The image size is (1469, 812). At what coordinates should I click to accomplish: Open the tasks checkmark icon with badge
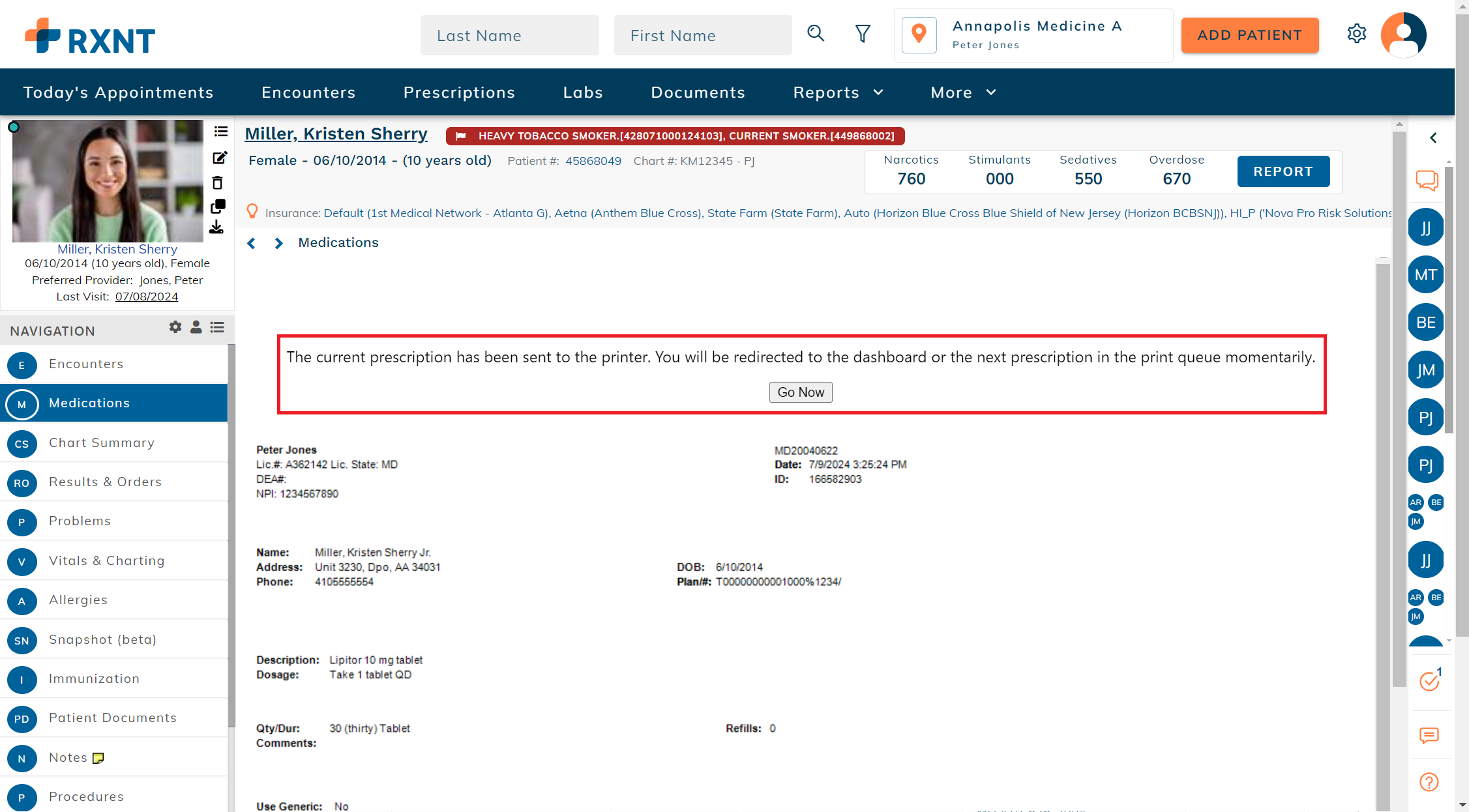tap(1429, 681)
